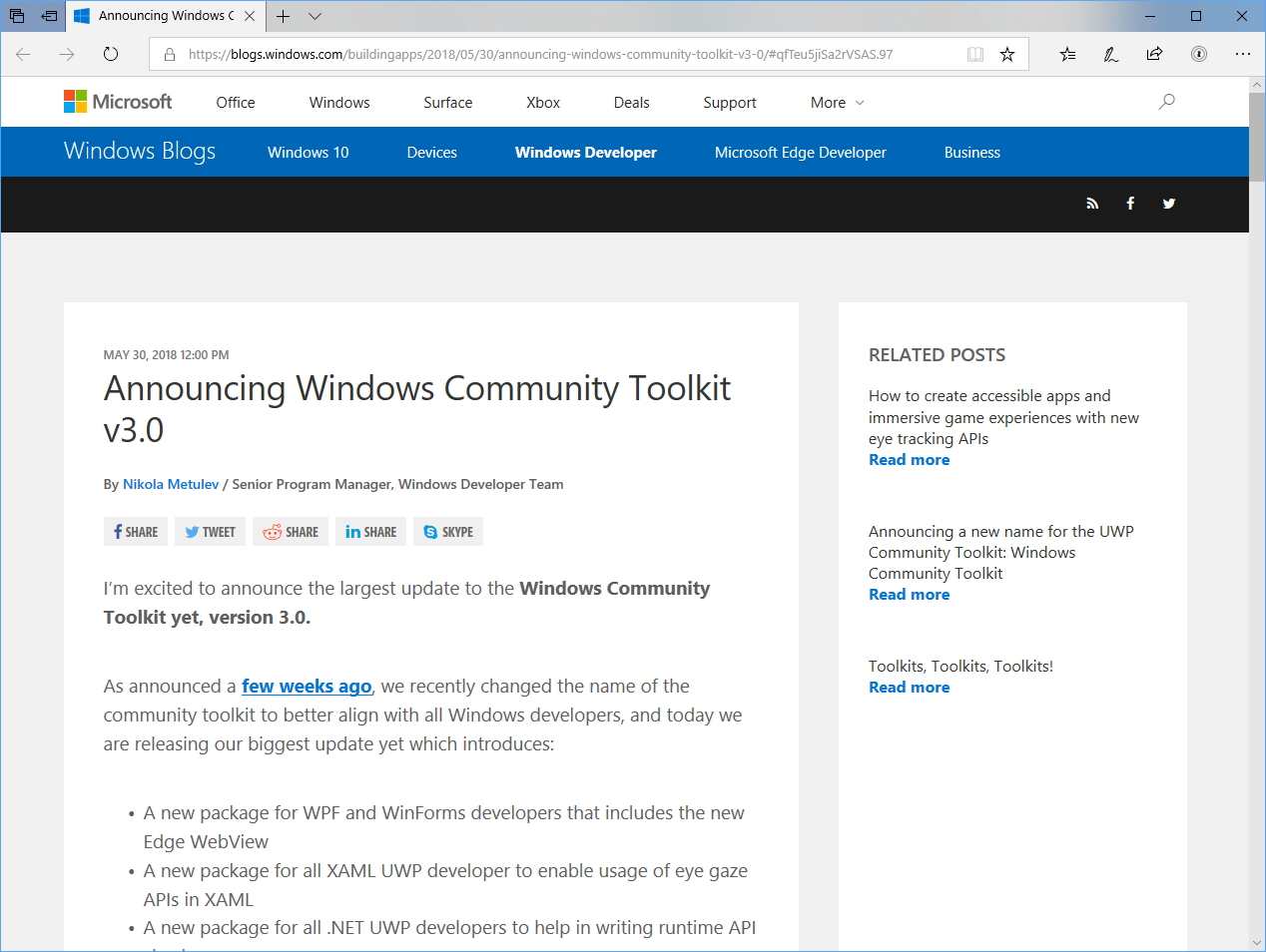
Task: Refresh the current page
Action: pos(111,54)
